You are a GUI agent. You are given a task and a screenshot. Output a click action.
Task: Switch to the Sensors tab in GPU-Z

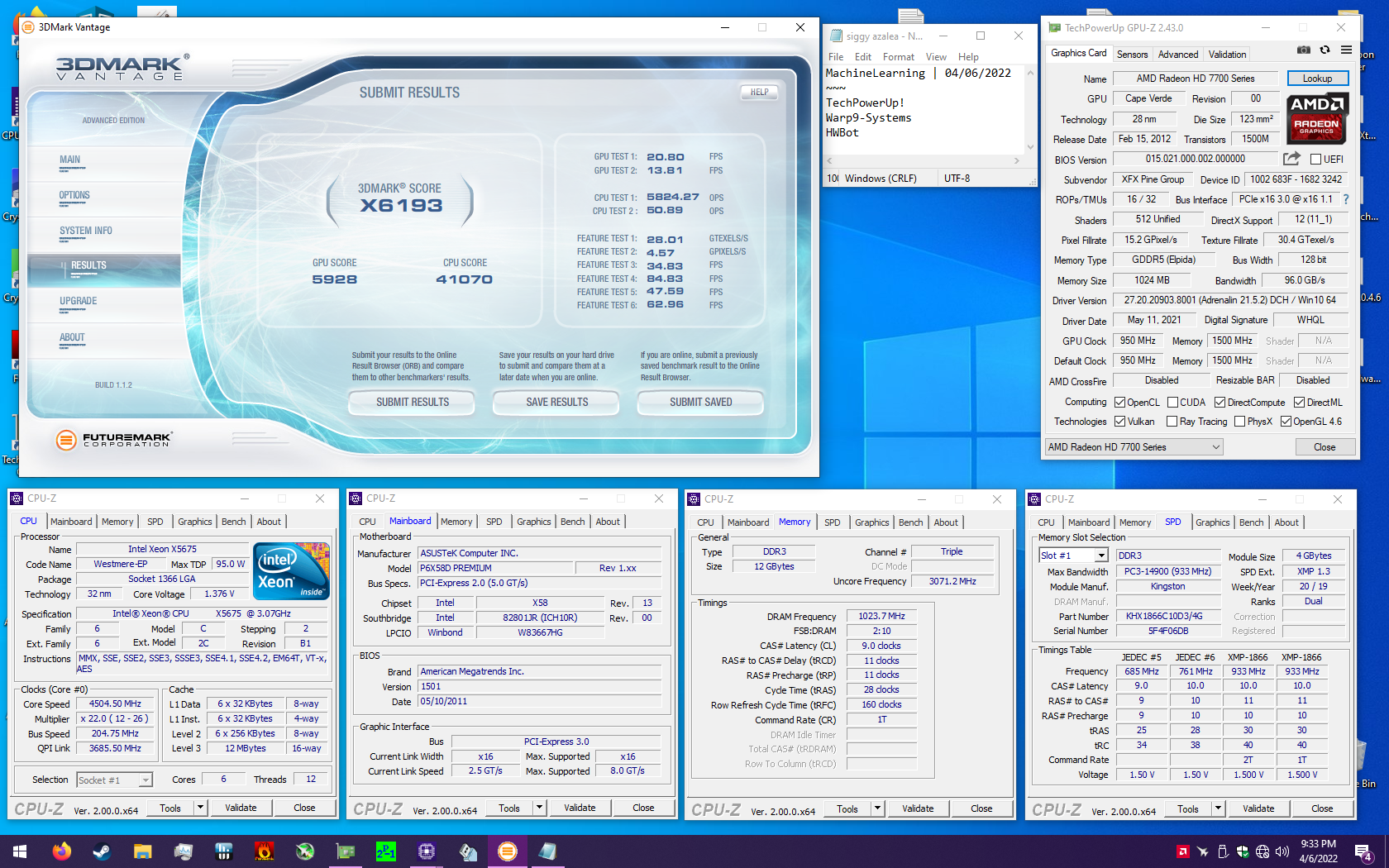click(1132, 55)
